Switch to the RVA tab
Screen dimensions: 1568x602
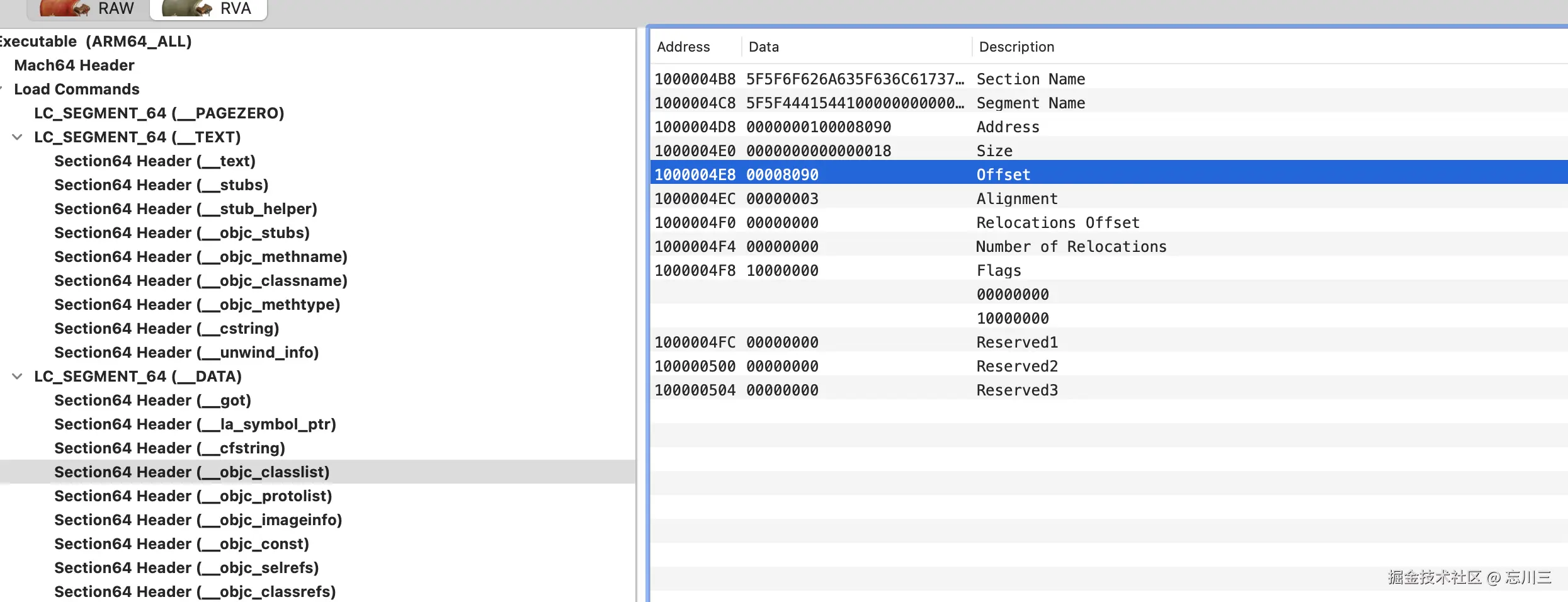(208, 9)
